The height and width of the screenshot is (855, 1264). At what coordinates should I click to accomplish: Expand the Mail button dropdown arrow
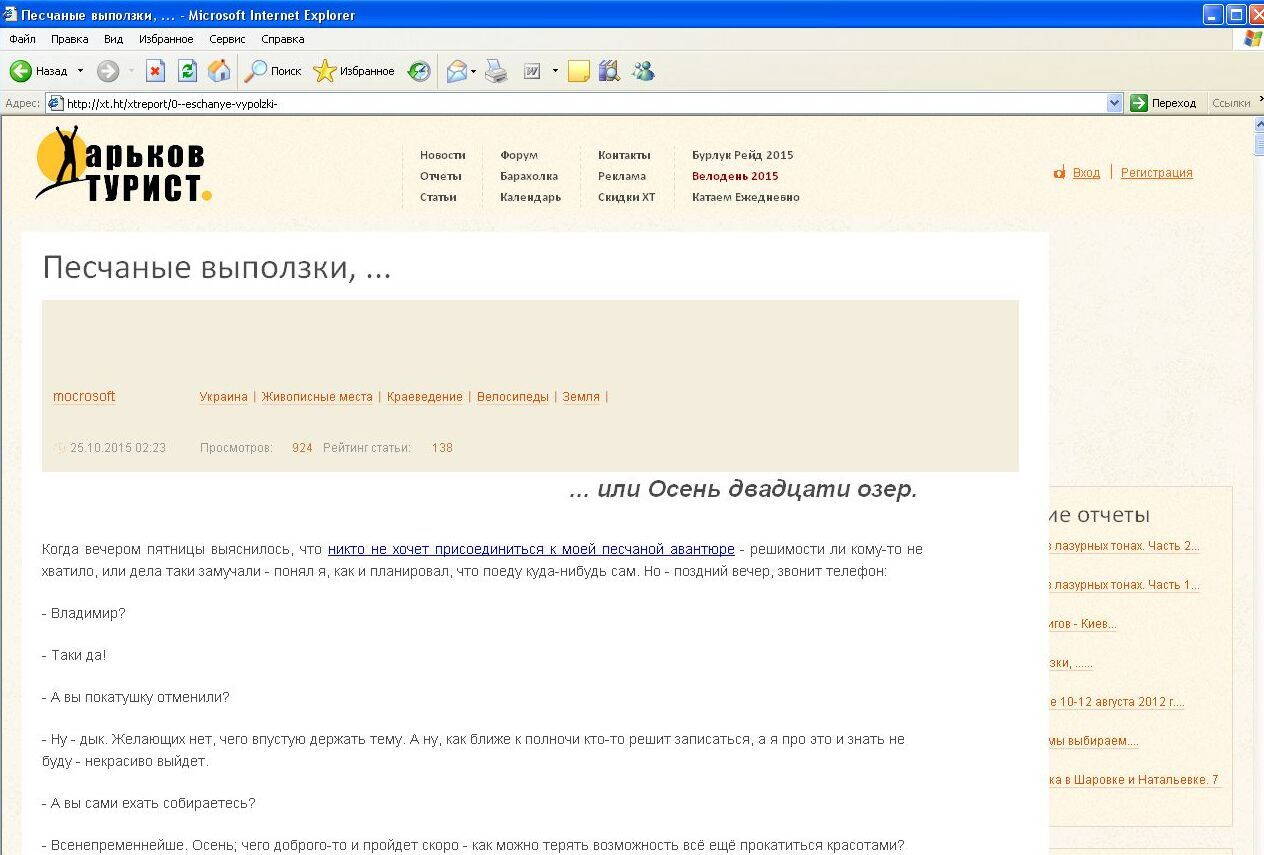point(474,71)
